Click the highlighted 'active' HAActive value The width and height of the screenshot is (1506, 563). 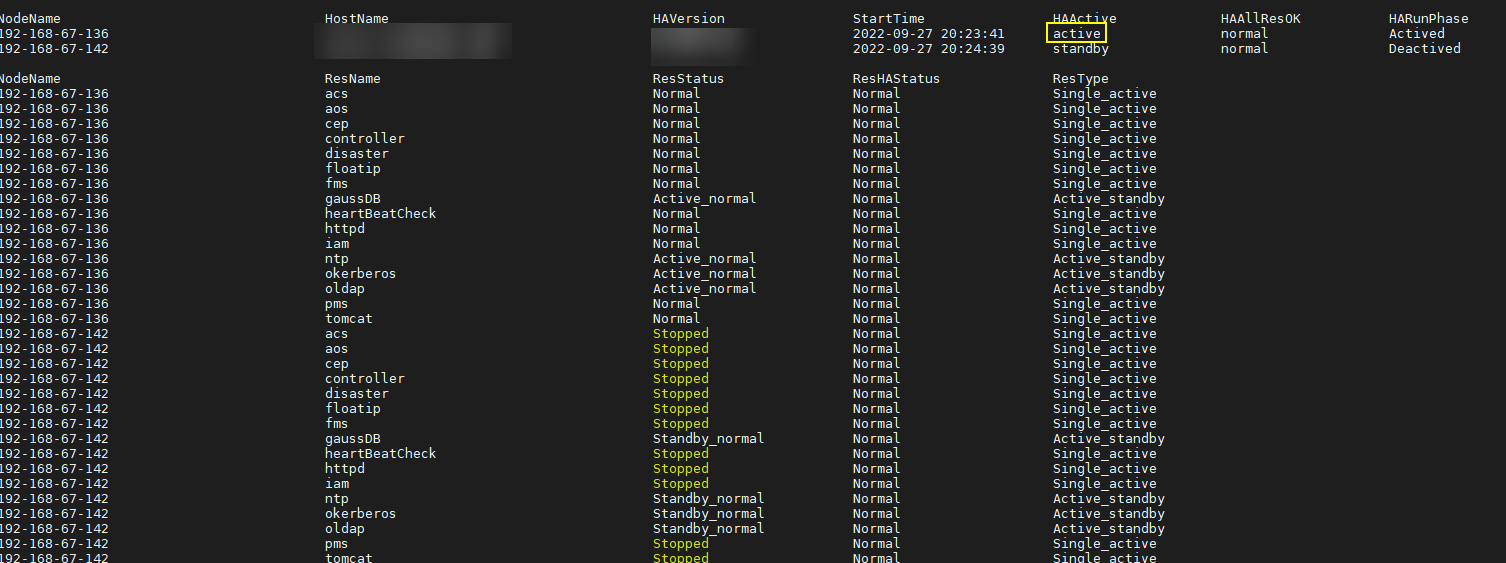coord(1076,34)
